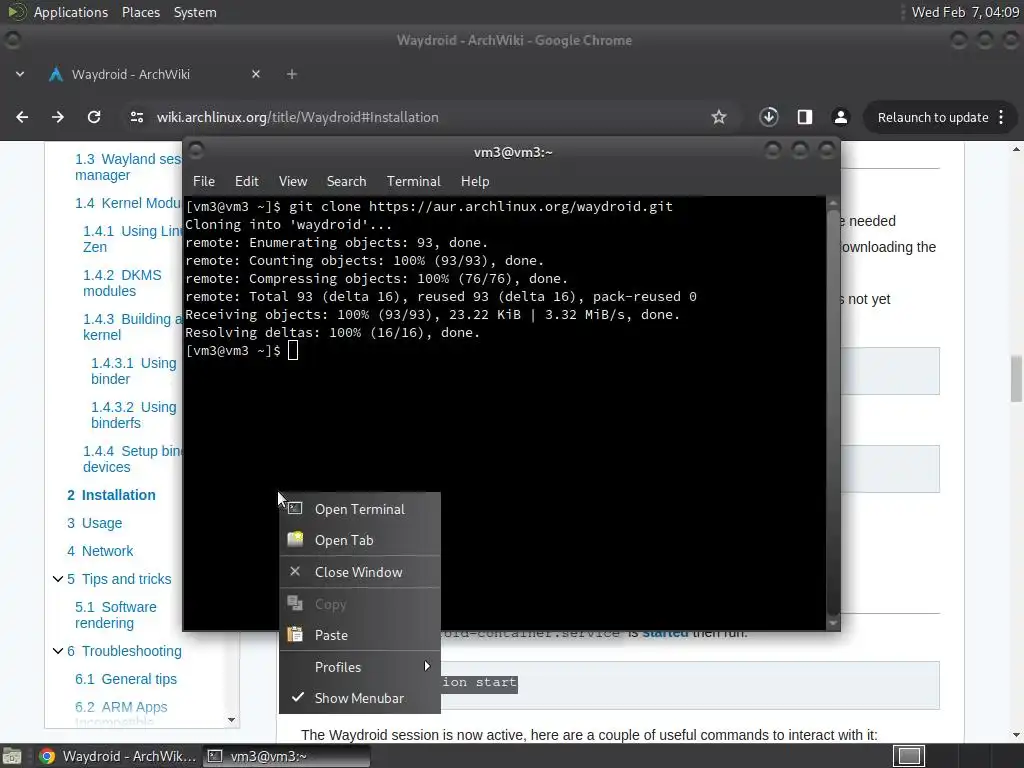Image resolution: width=1024 pixels, height=768 pixels.
Task: Toggle Show Menubar checkmark
Action: pyautogui.click(x=298, y=697)
